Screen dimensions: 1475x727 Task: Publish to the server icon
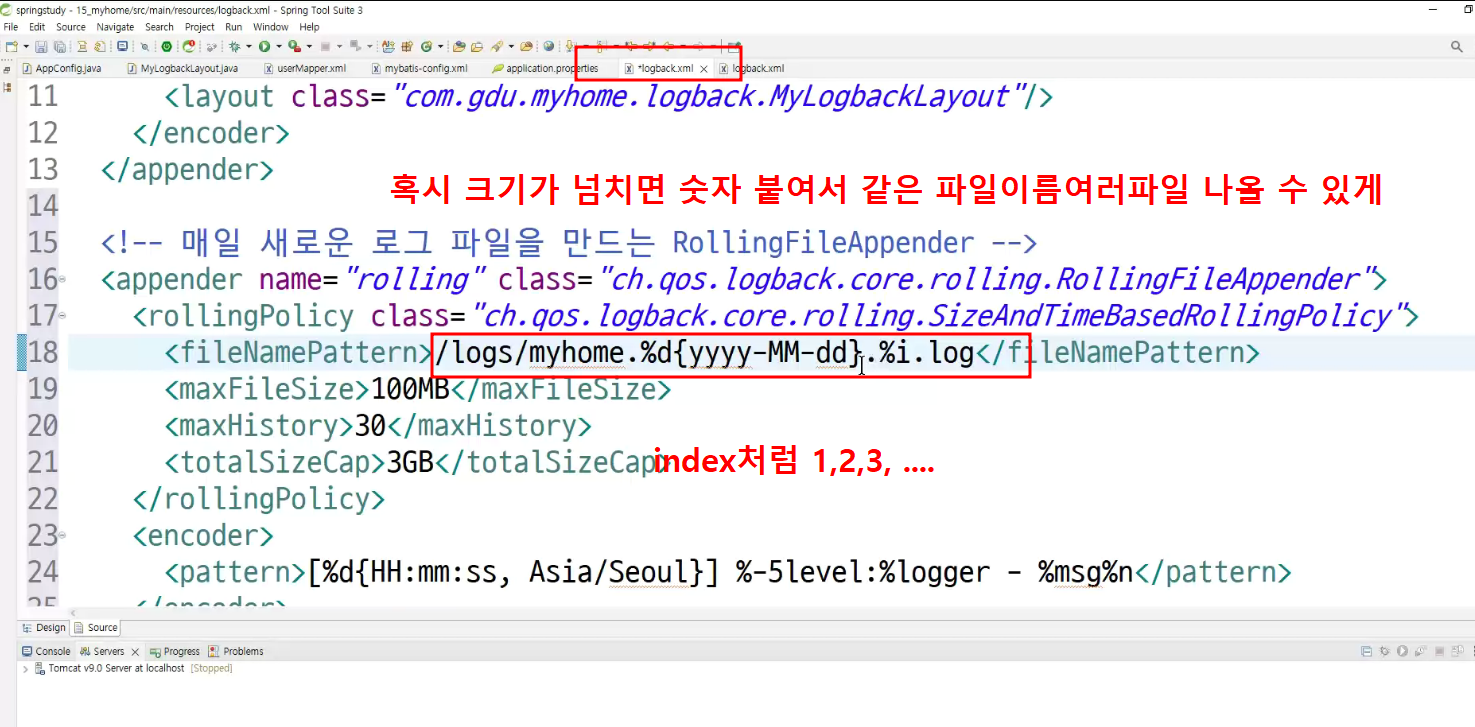[x=1457, y=651]
